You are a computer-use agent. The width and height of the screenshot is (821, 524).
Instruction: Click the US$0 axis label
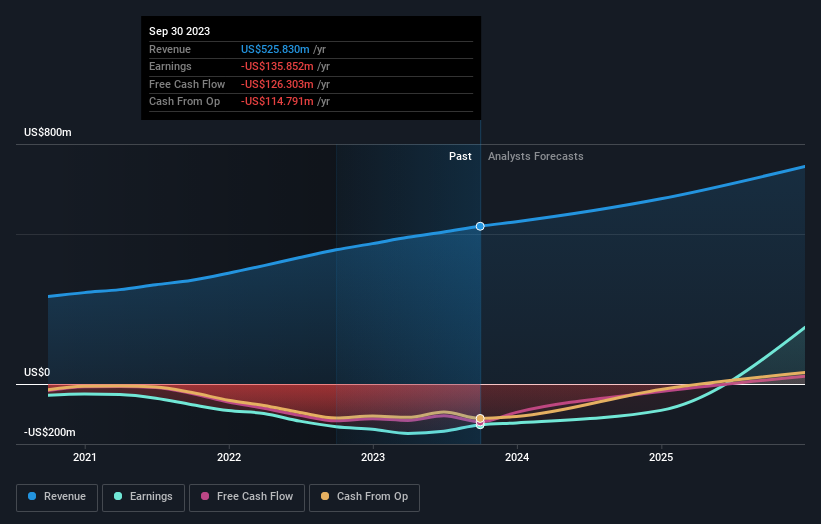pos(37,372)
